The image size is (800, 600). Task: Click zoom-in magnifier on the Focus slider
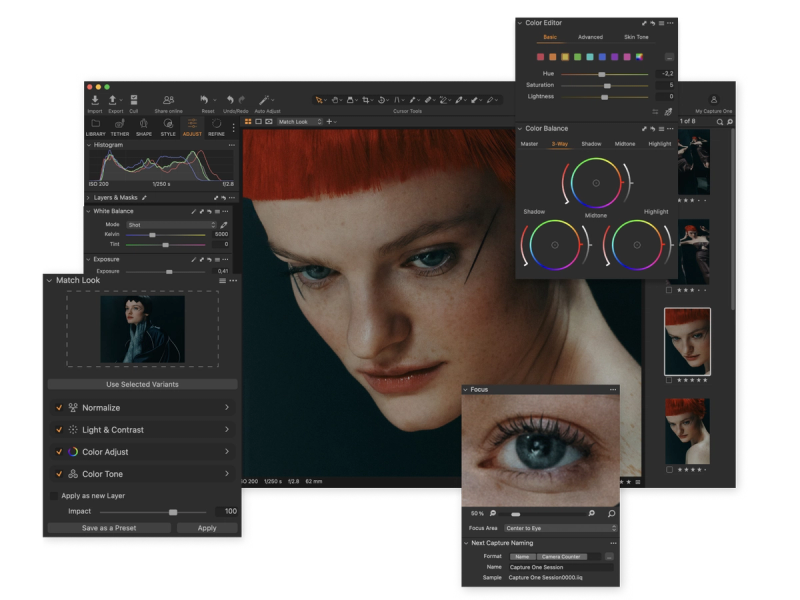click(591, 513)
